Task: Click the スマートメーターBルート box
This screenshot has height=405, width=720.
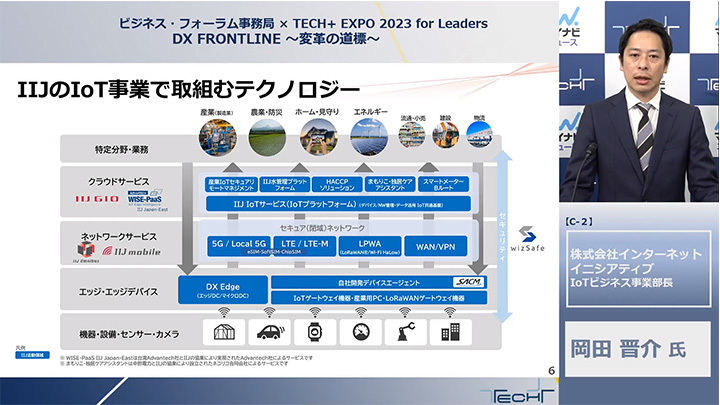Action: [x=443, y=185]
